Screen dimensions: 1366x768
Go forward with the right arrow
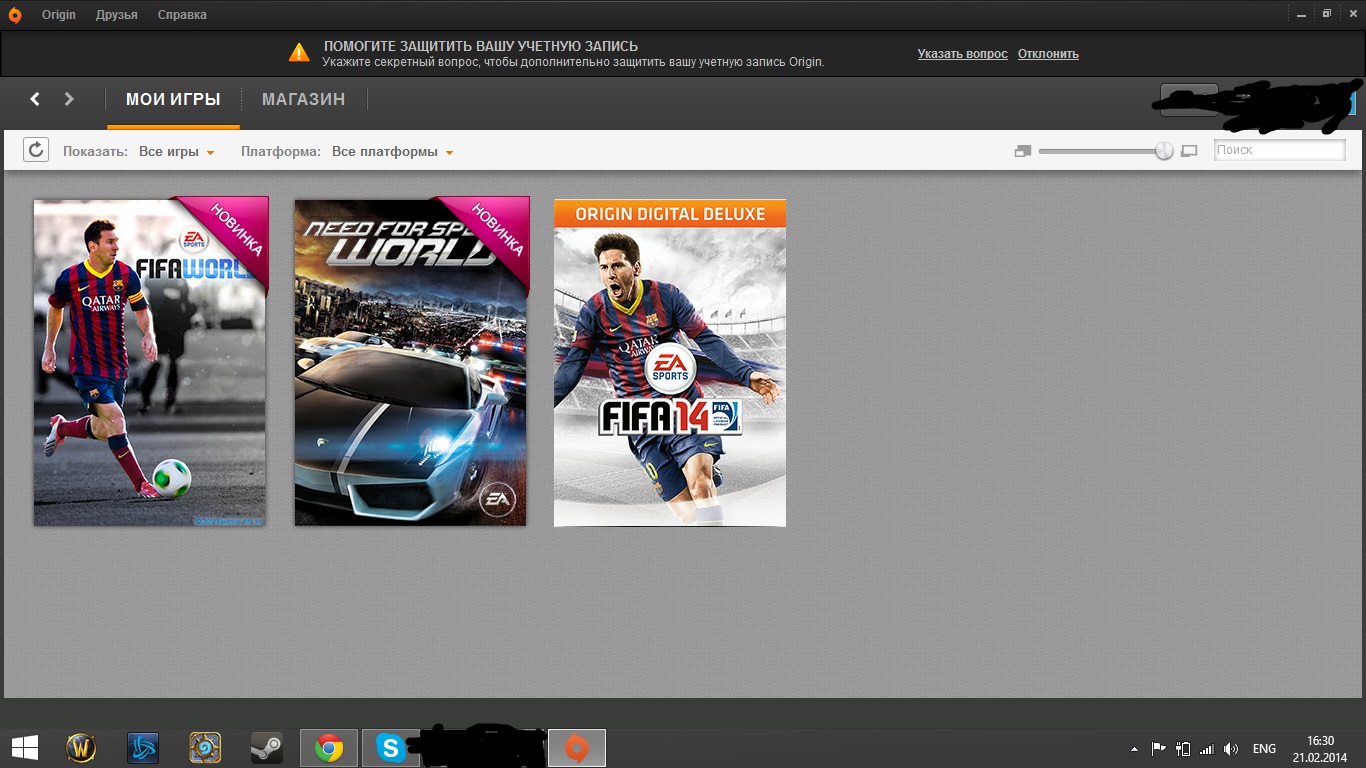tap(69, 99)
